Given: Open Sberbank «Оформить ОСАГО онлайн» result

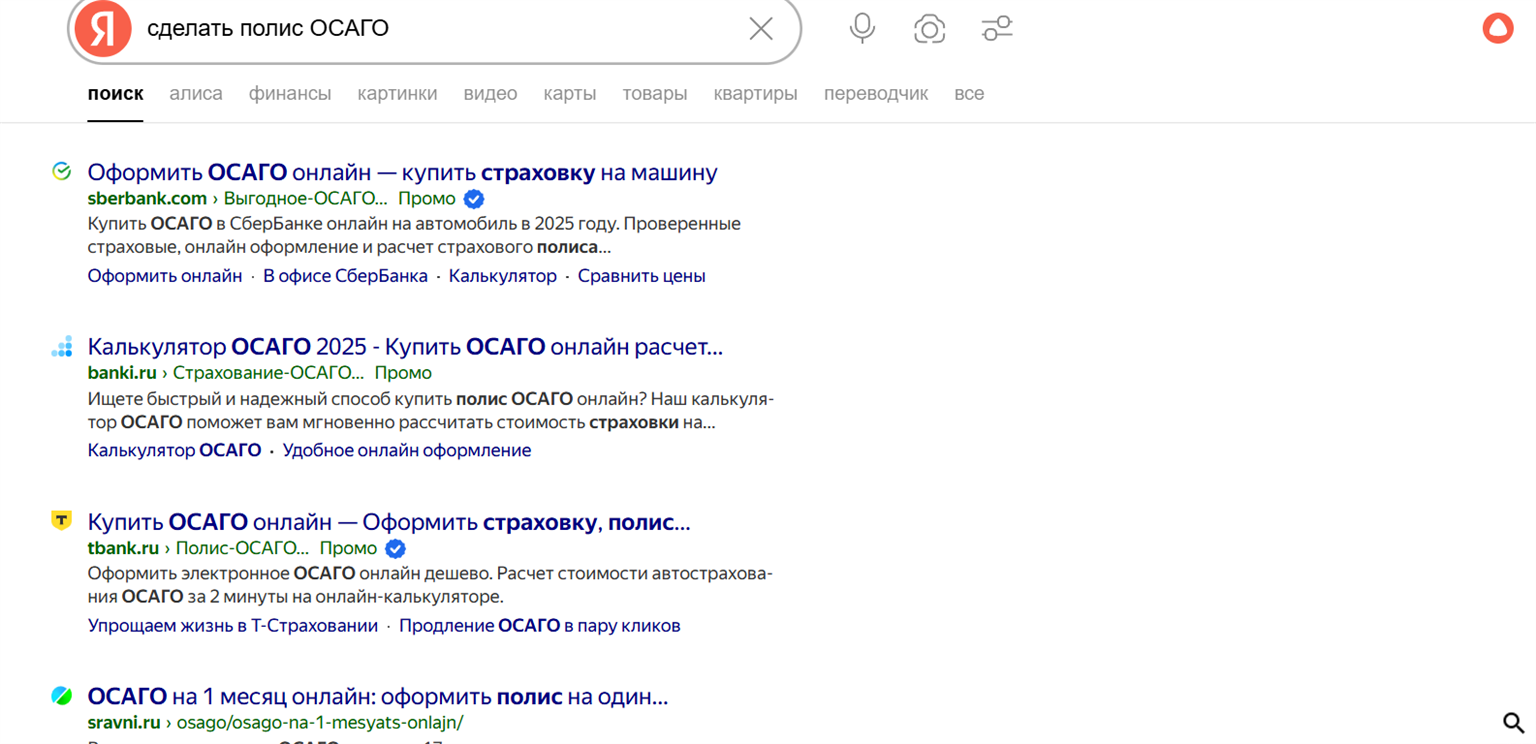Looking at the screenshot, I should coord(402,172).
